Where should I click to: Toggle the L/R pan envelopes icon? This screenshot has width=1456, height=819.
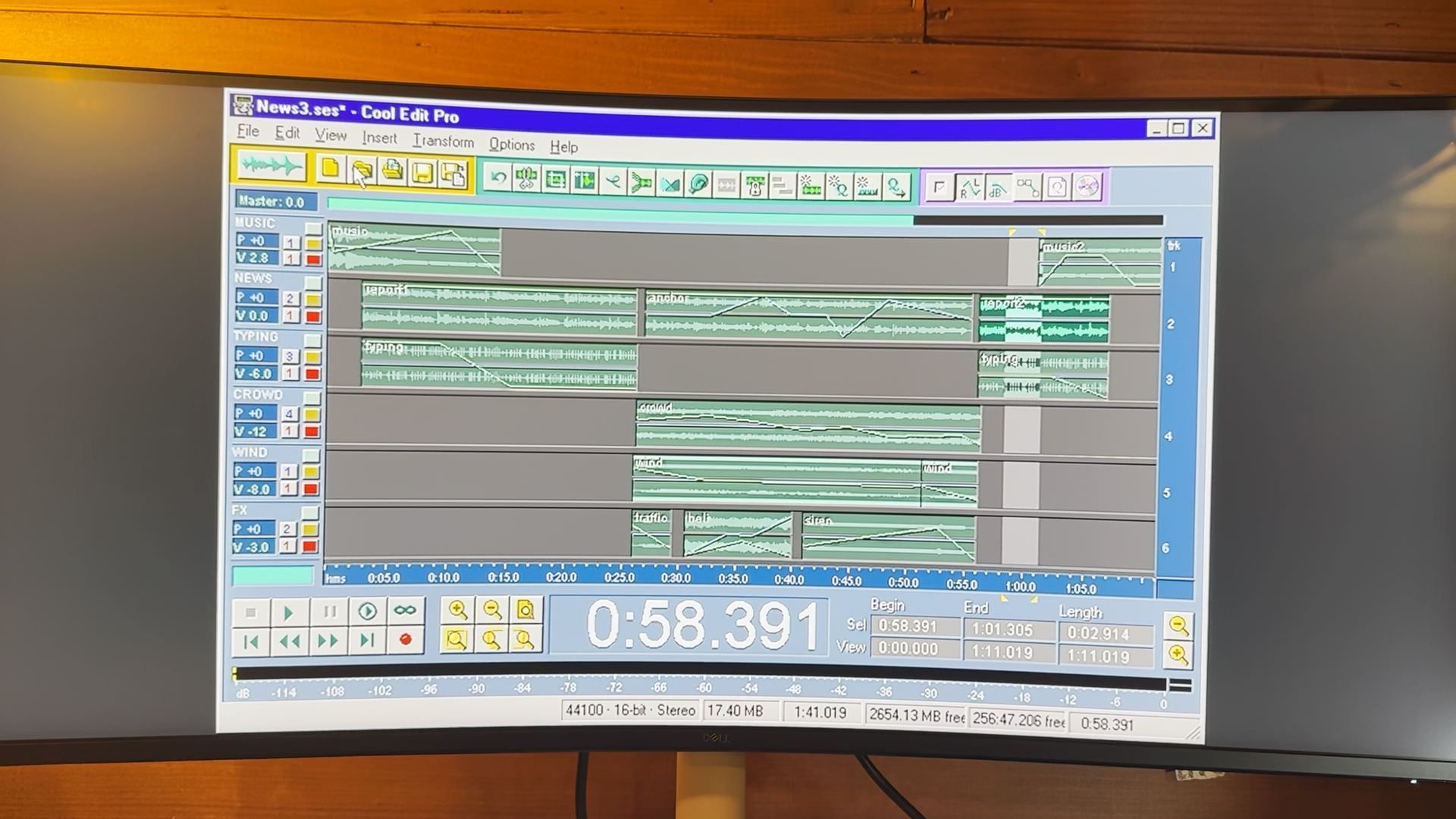tap(969, 187)
